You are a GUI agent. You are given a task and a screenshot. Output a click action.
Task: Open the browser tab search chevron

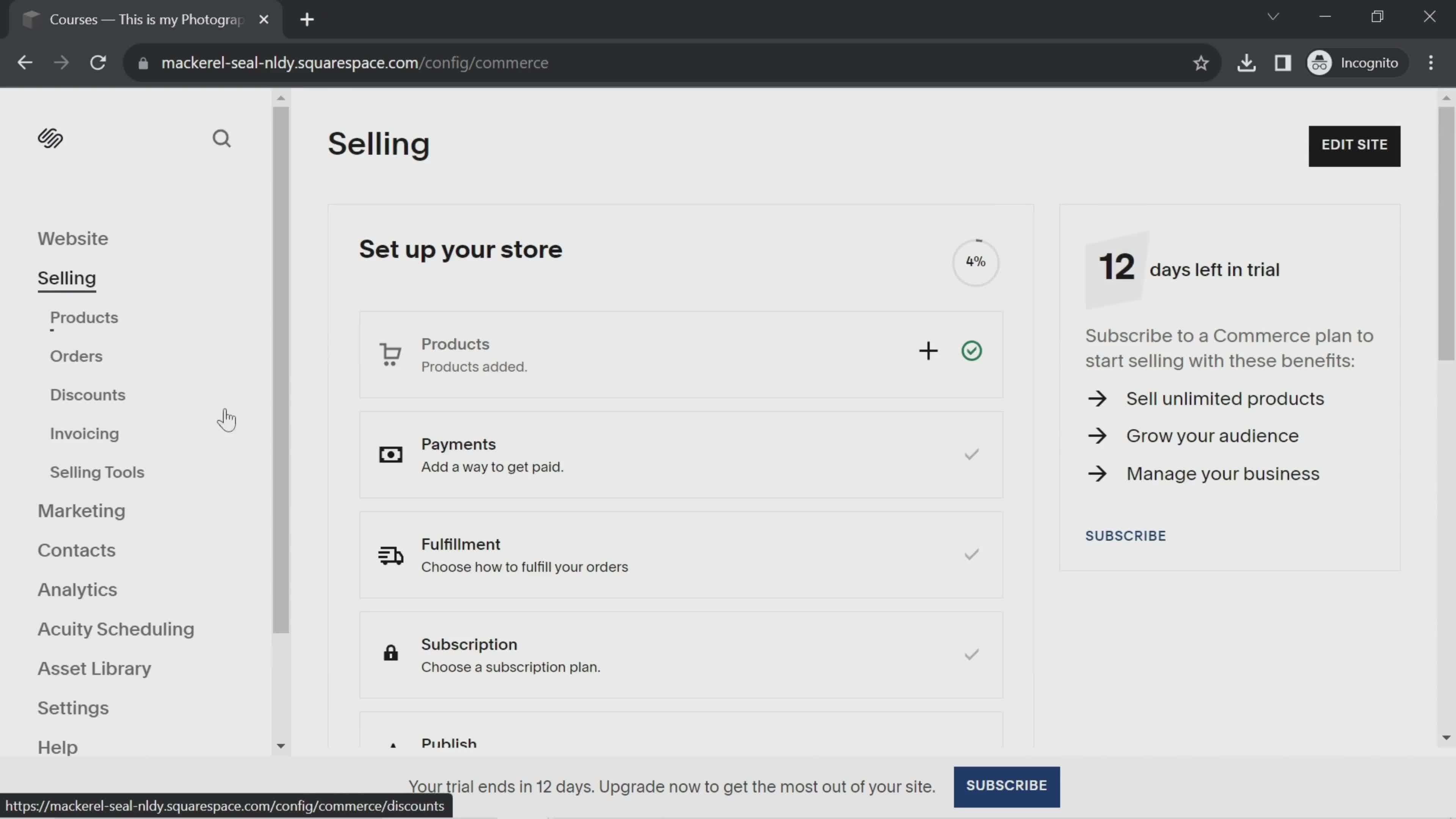tap(1273, 16)
